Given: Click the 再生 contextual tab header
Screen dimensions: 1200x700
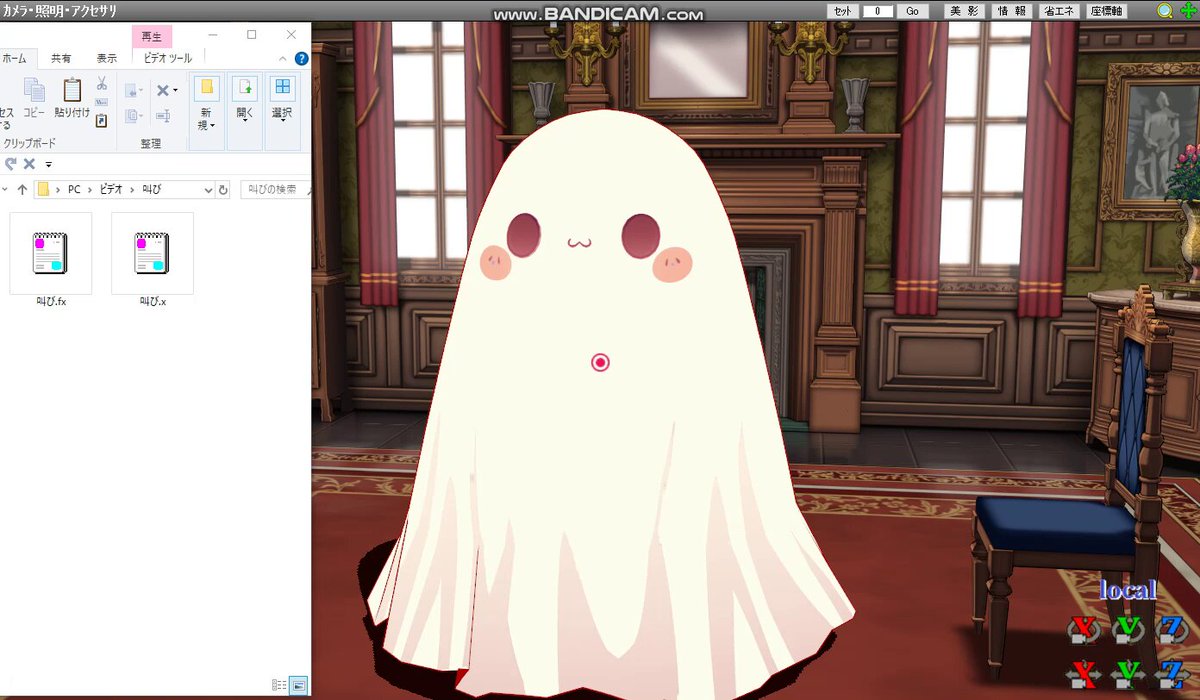Looking at the screenshot, I should point(153,38).
